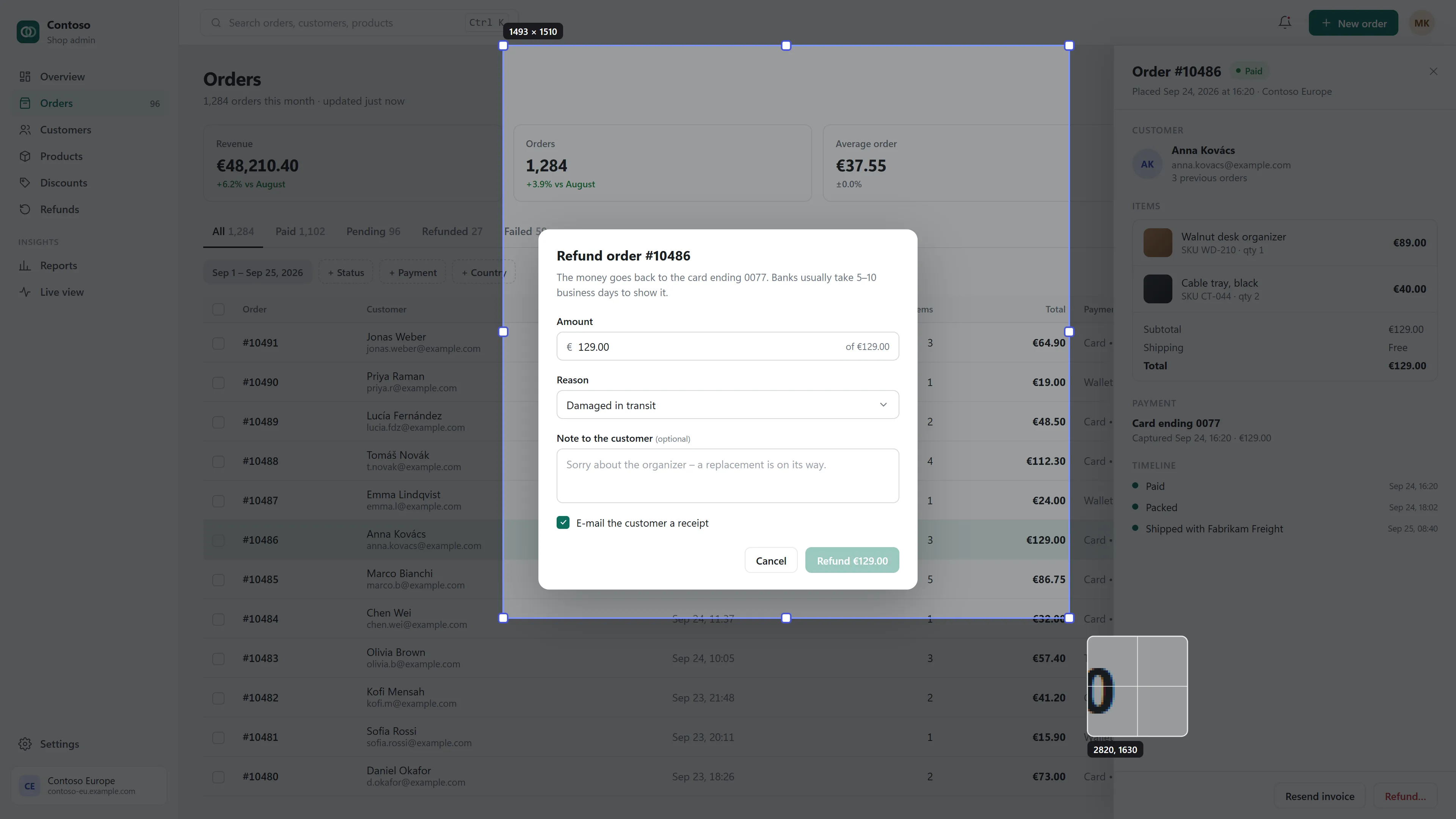Open Settings gear in sidebar
This screenshot has width=1456, height=819.
point(89,744)
